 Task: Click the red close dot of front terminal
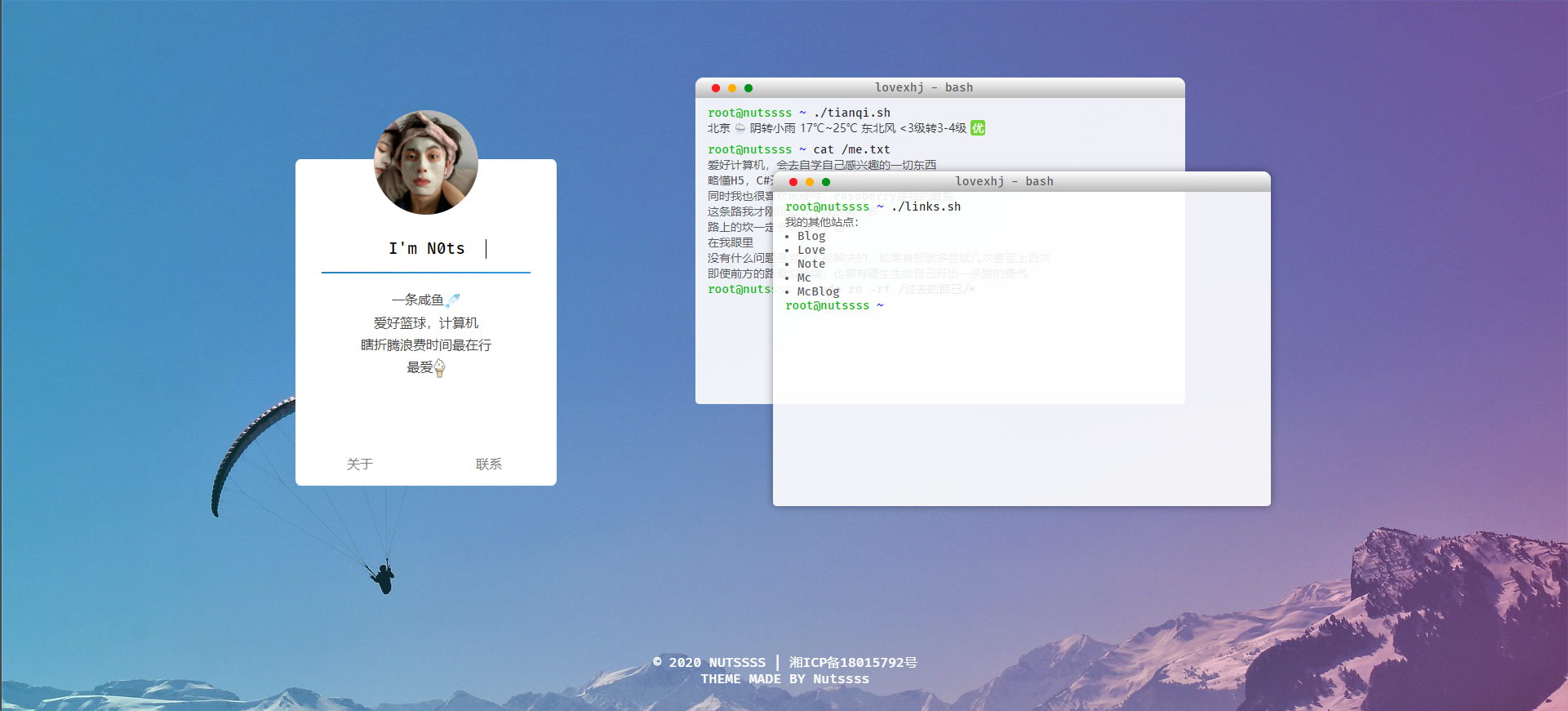tap(793, 182)
